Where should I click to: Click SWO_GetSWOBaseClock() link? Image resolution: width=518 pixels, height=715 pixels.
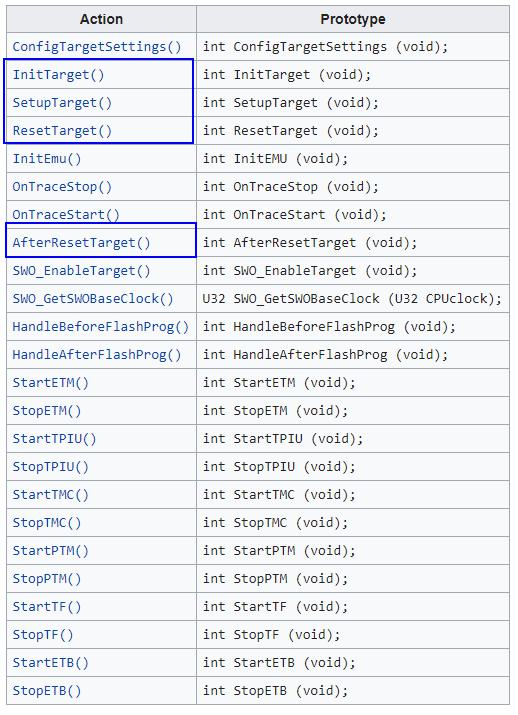click(93, 299)
